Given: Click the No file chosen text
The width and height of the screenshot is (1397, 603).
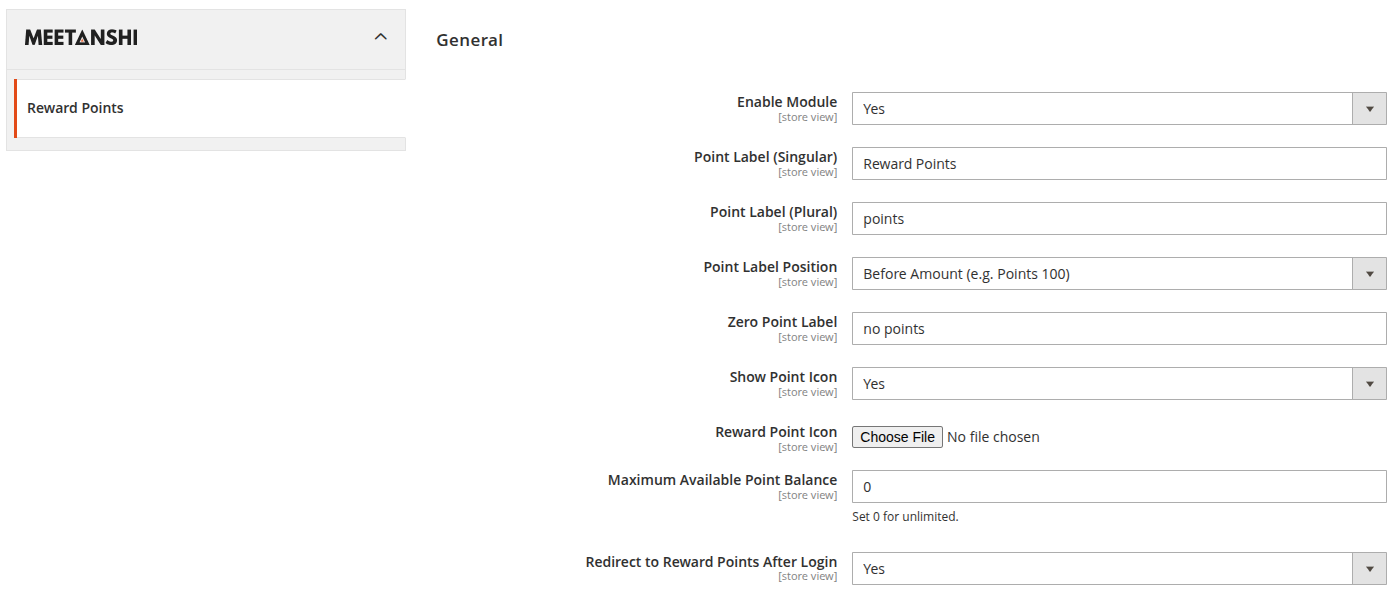Looking at the screenshot, I should pos(993,437).
